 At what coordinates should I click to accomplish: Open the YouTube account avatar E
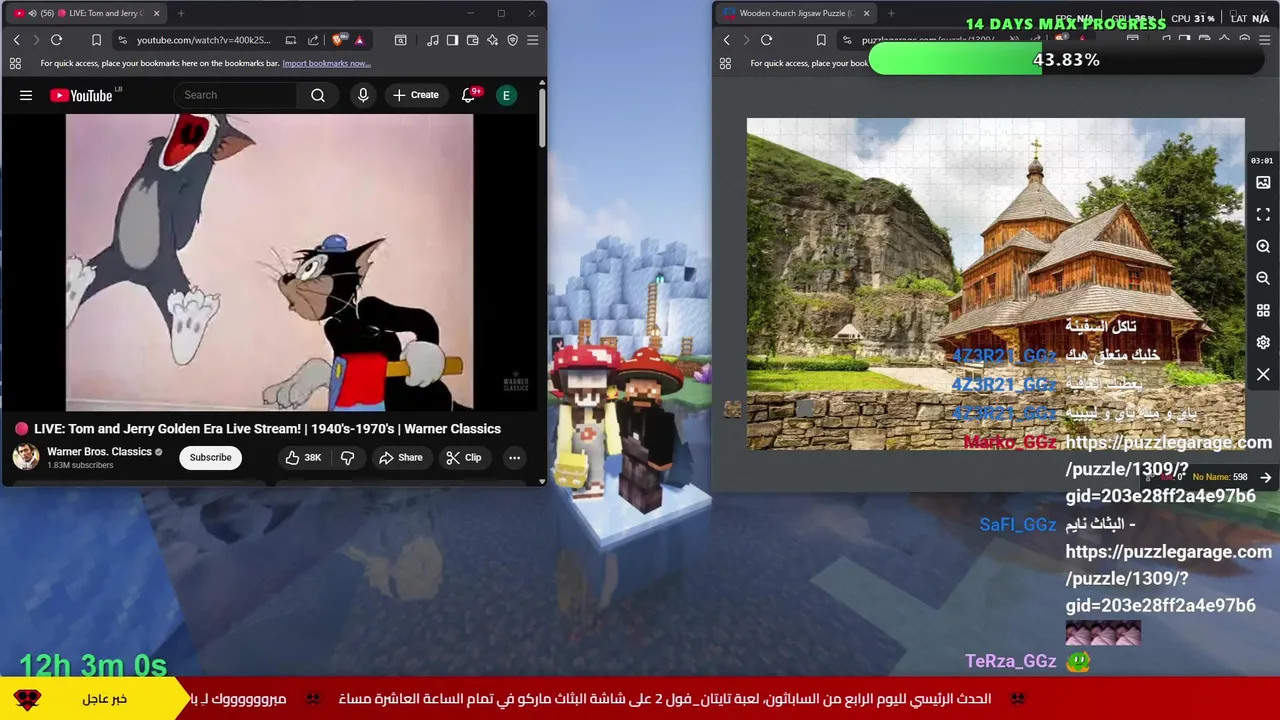point(506,95)
